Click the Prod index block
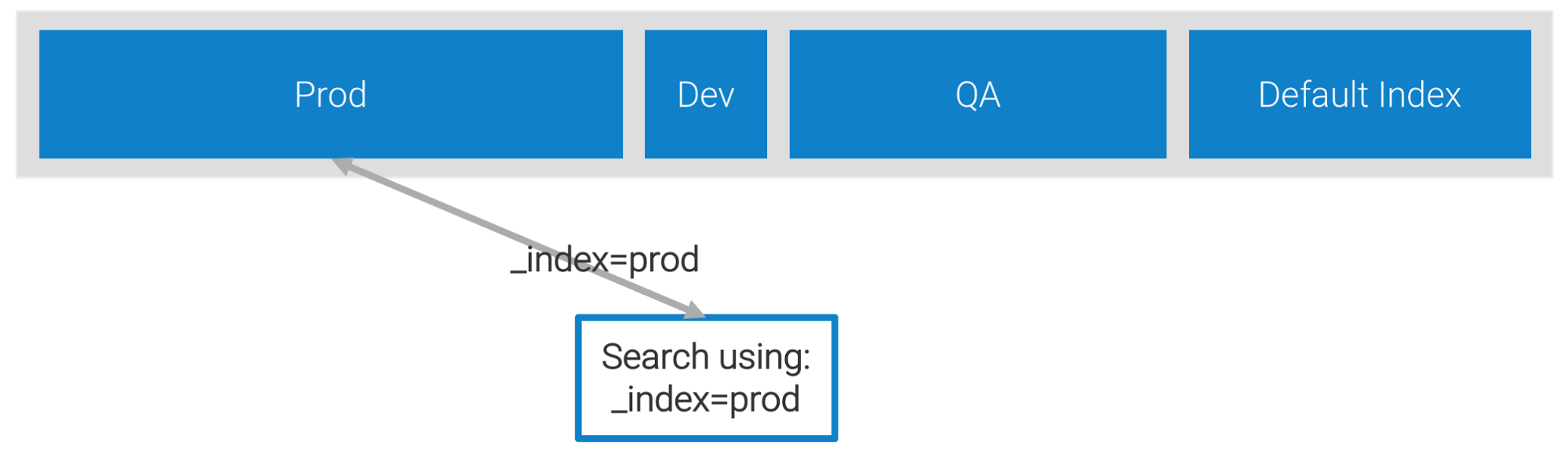The width and height of the screenshot is (1568, 454). pos(330,94)
